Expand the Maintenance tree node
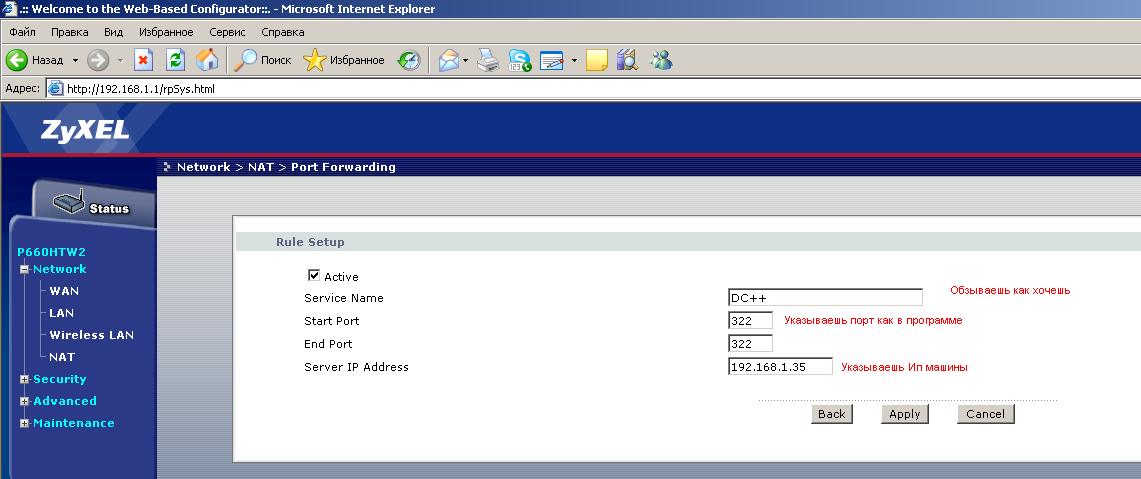Image resolution: width=1141 pixels, height=479 pixels. (x=24, y=423)
